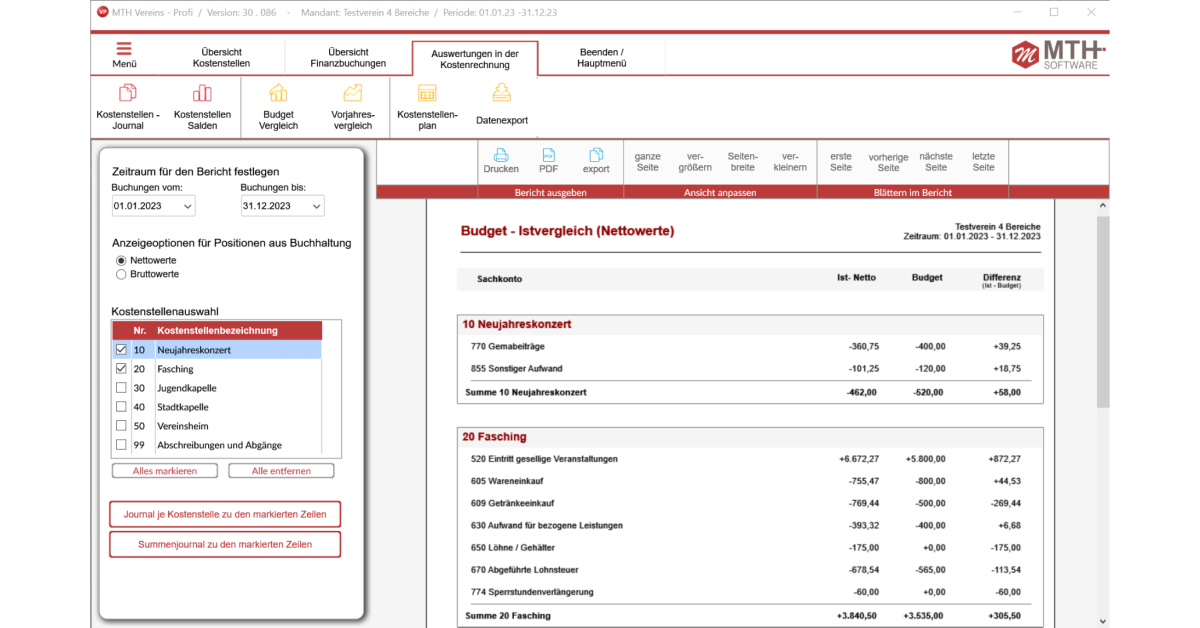
Task: Open the Budget Vergleich icon
Action: [278, 93]
